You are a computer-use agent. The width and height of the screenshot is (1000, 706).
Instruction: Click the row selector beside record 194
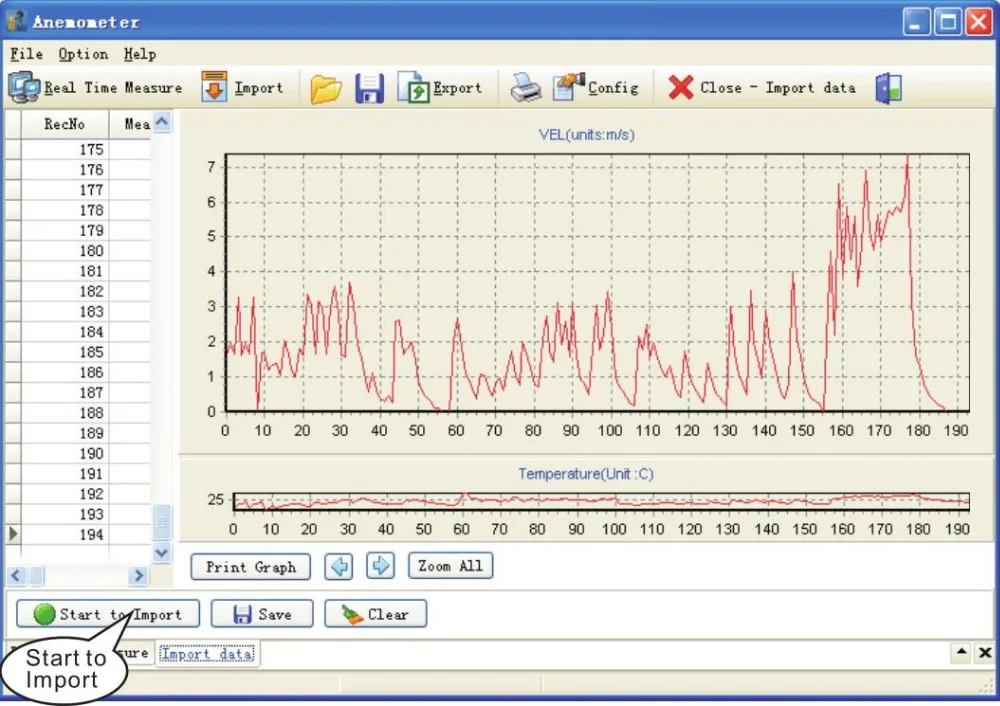(13, 534)
